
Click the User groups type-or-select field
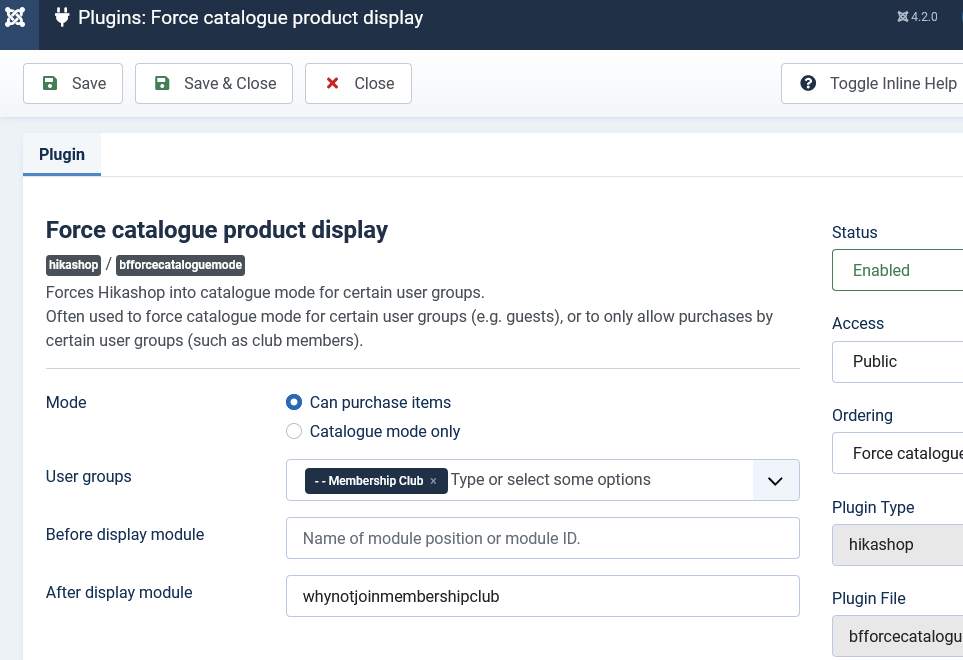click(x=599, y=480)
